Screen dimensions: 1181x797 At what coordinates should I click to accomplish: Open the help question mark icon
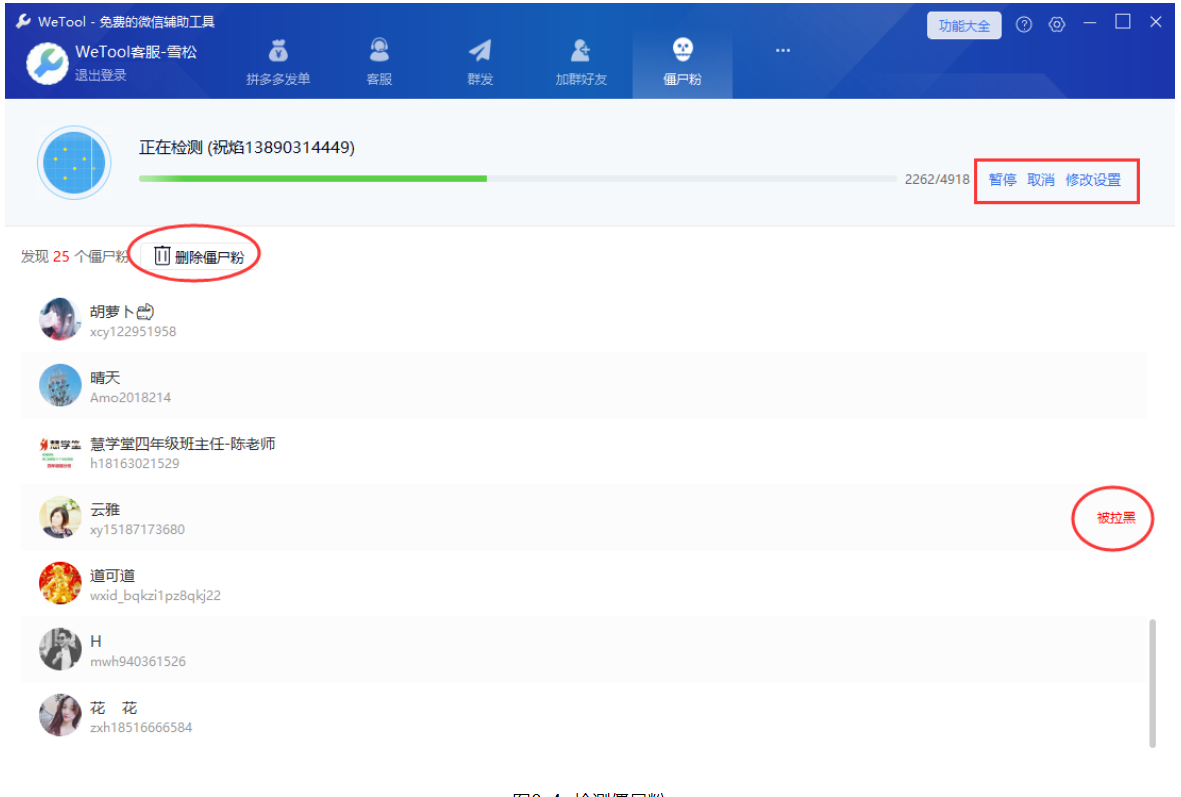point(1024,25)
